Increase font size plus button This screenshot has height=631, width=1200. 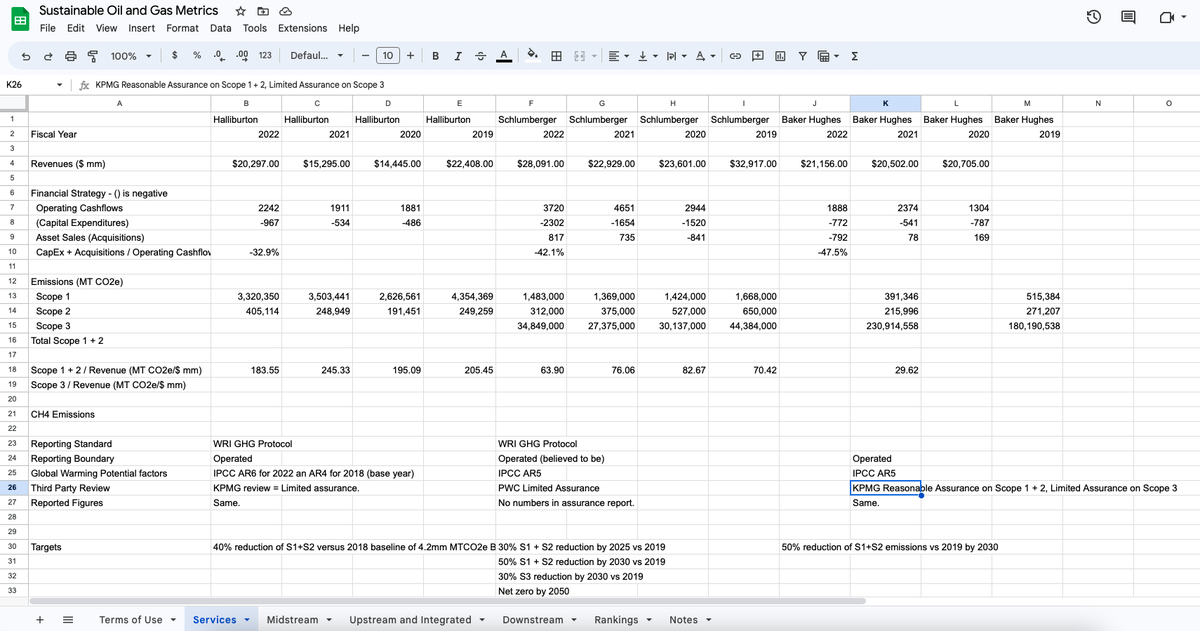(411, 57)
